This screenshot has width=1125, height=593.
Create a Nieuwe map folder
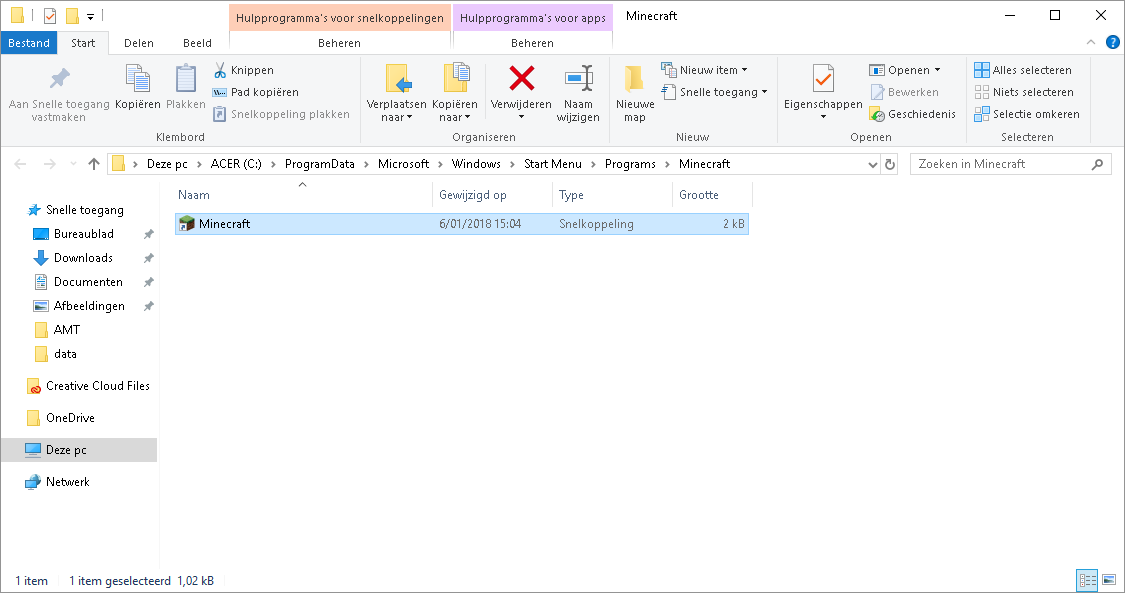(x=635, y=93)
